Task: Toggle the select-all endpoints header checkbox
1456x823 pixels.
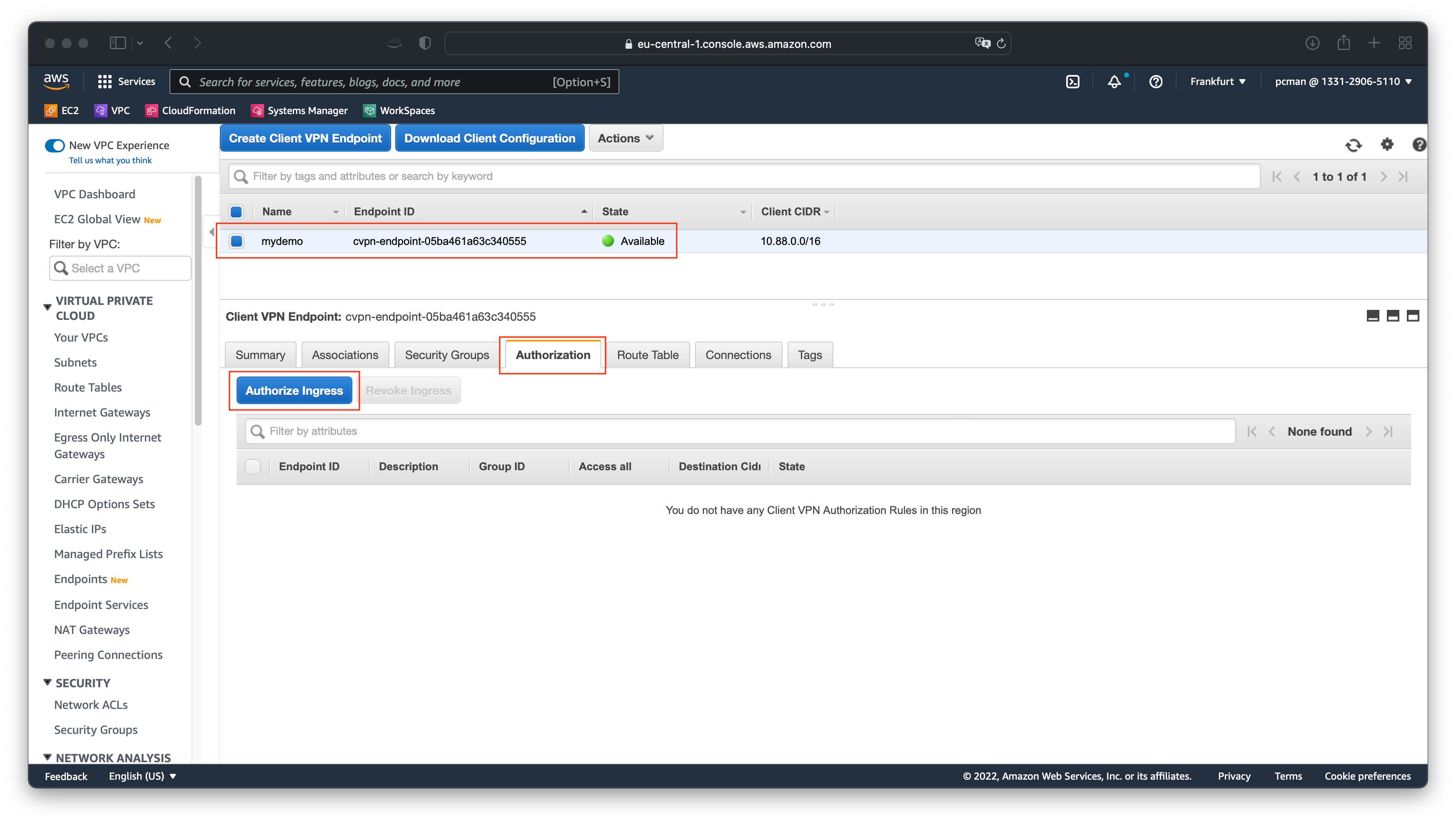Action: [x=236, y=212]
